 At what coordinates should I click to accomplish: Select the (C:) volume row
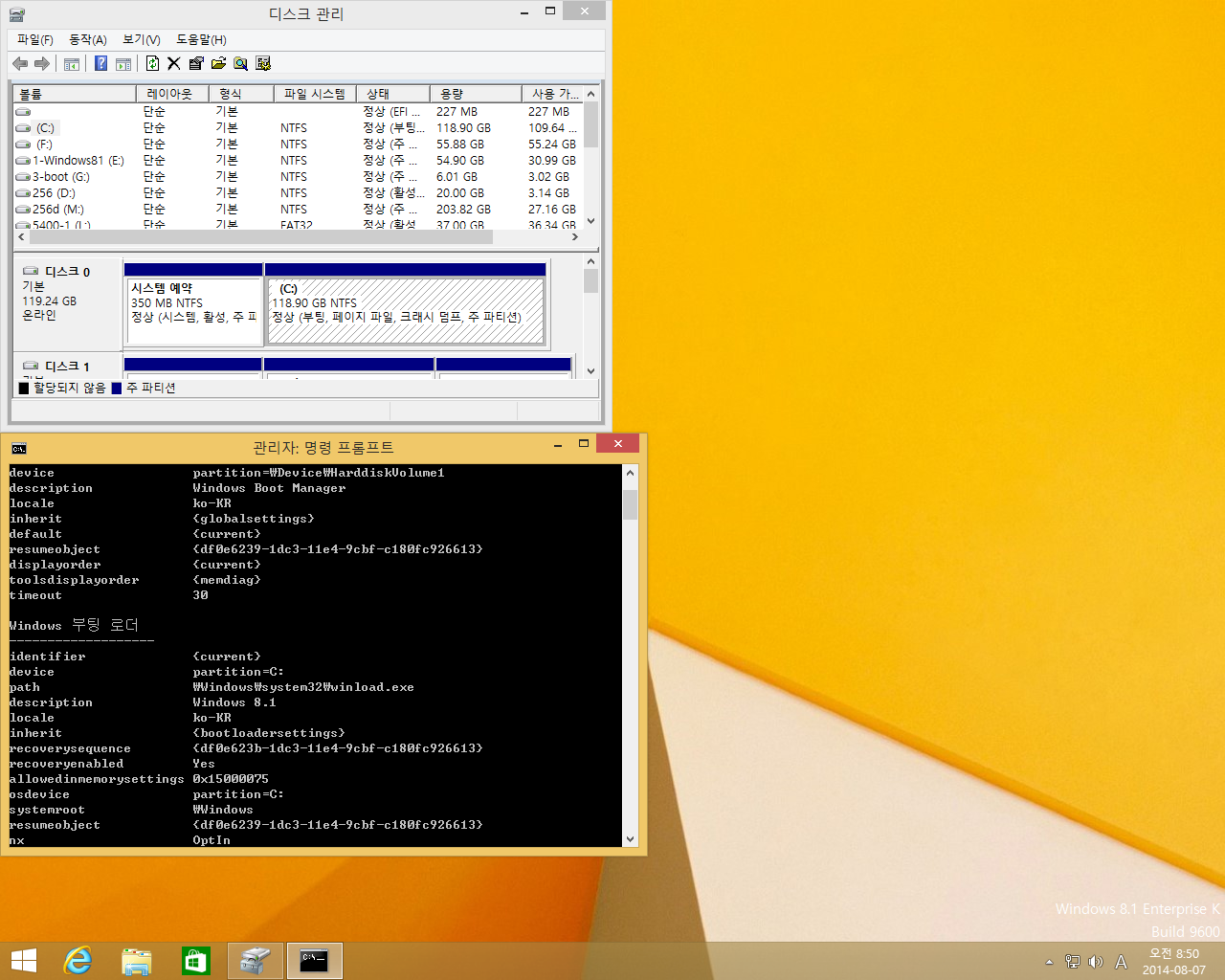point(297,128)
